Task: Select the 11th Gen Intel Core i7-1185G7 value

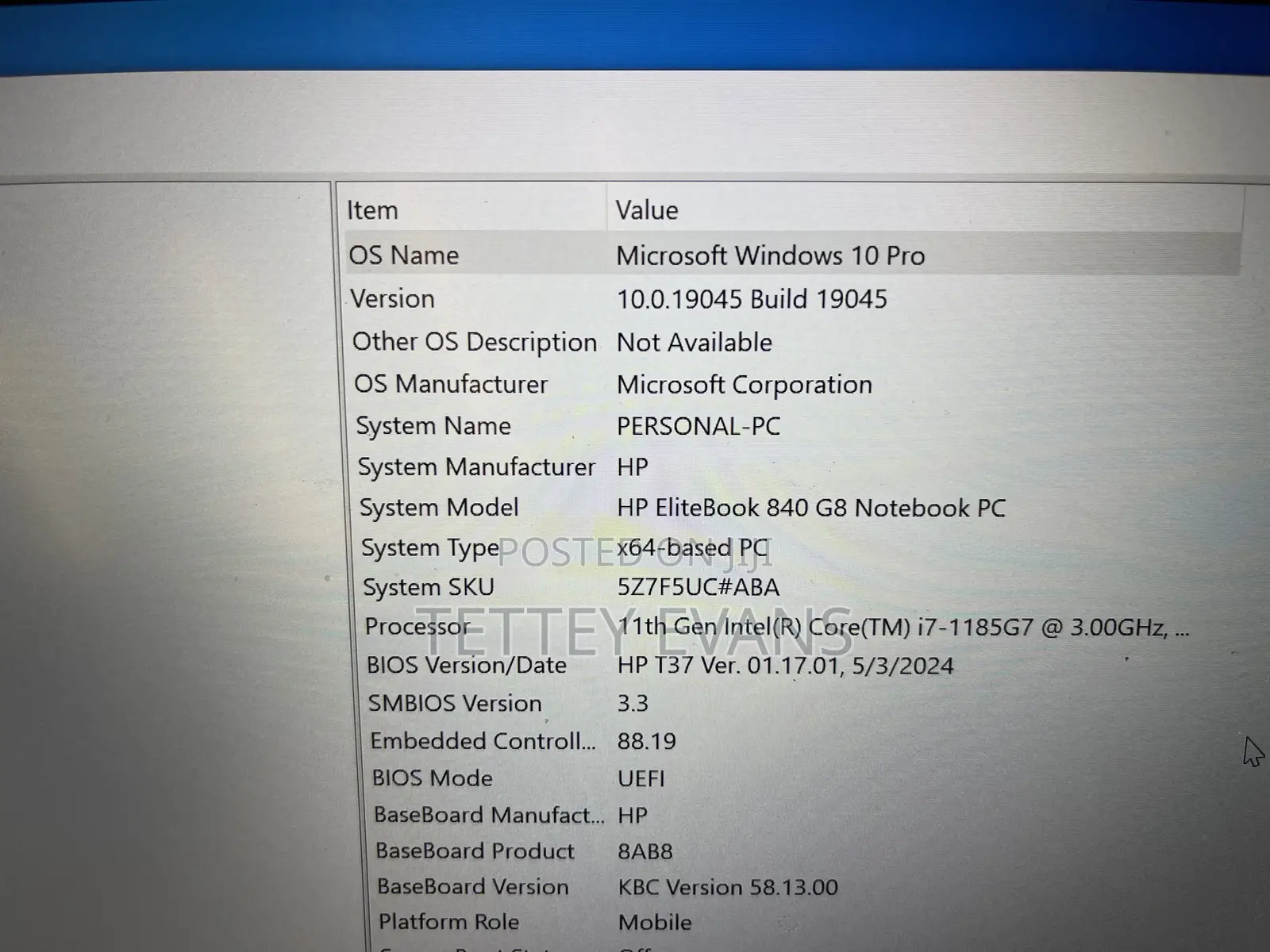Action: 904,627
